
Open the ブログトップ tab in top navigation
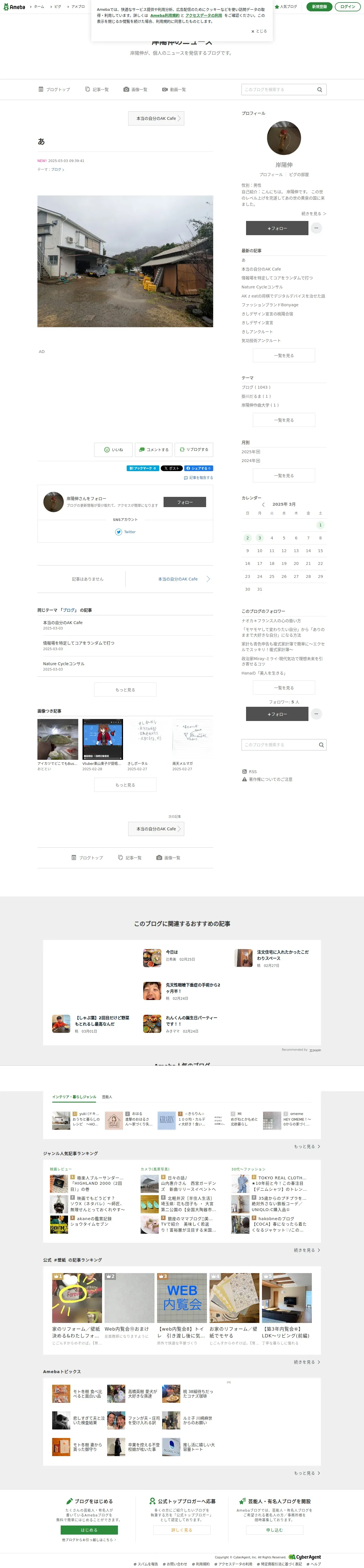(x=54, y=90)
